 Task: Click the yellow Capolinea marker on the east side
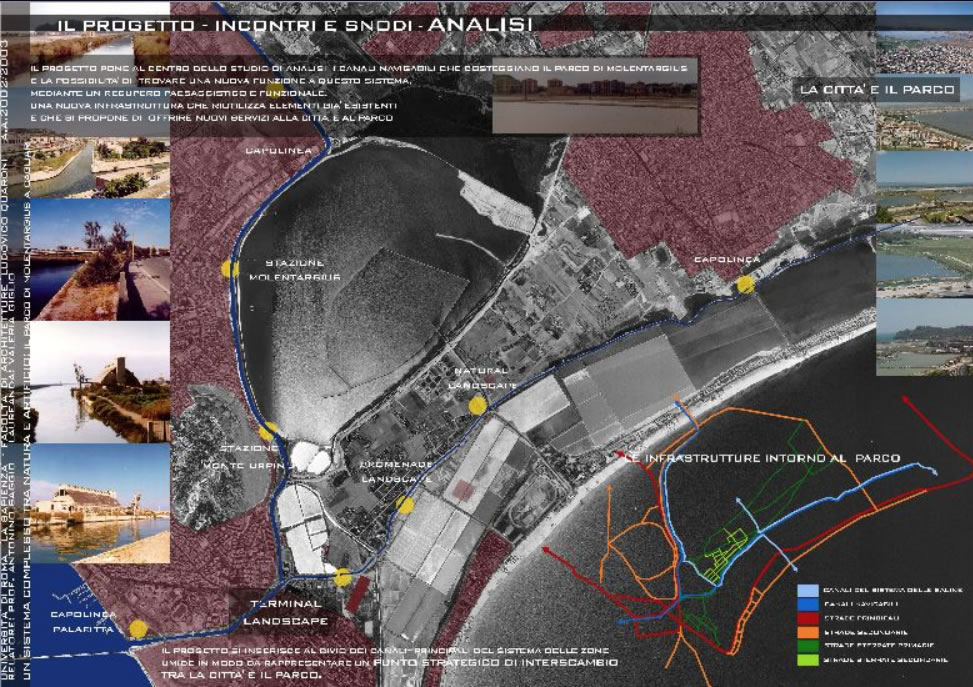(x=745, y=285)
